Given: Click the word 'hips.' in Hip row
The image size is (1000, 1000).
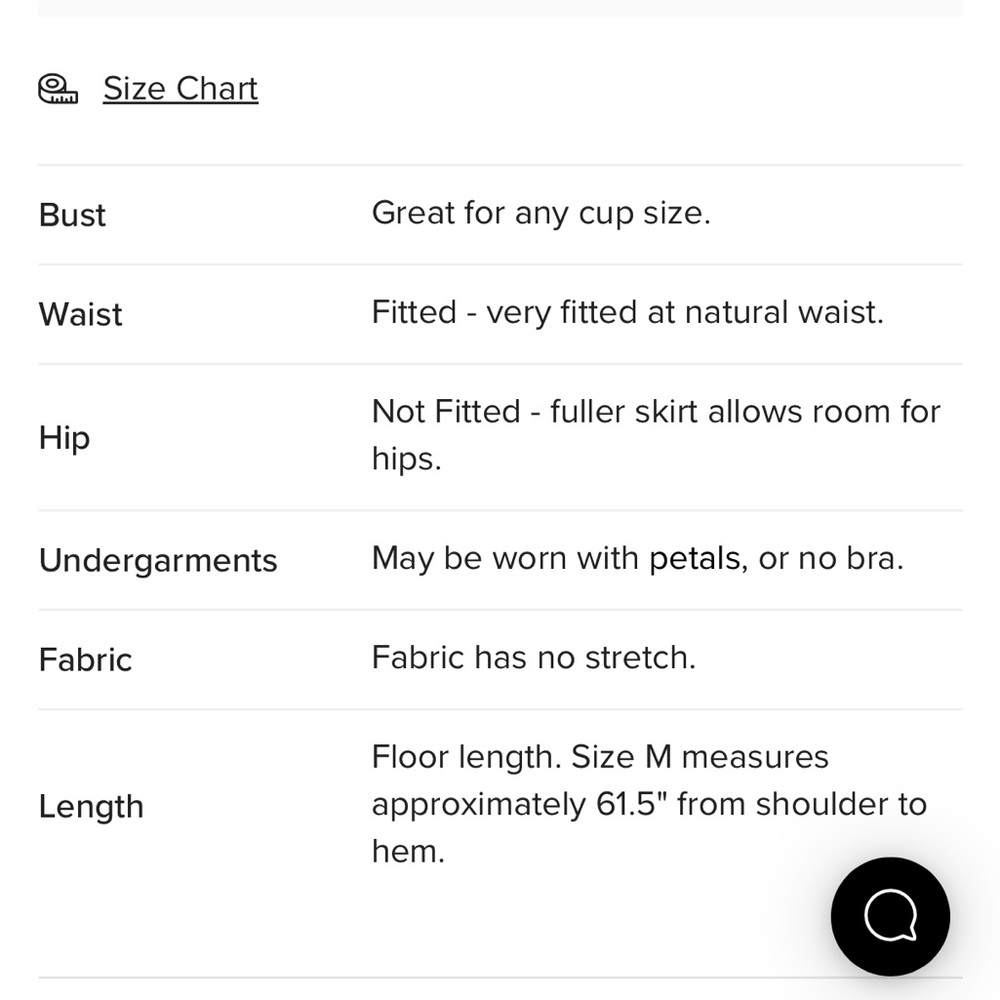Looking at the screenshot, I should click(407, 459).
